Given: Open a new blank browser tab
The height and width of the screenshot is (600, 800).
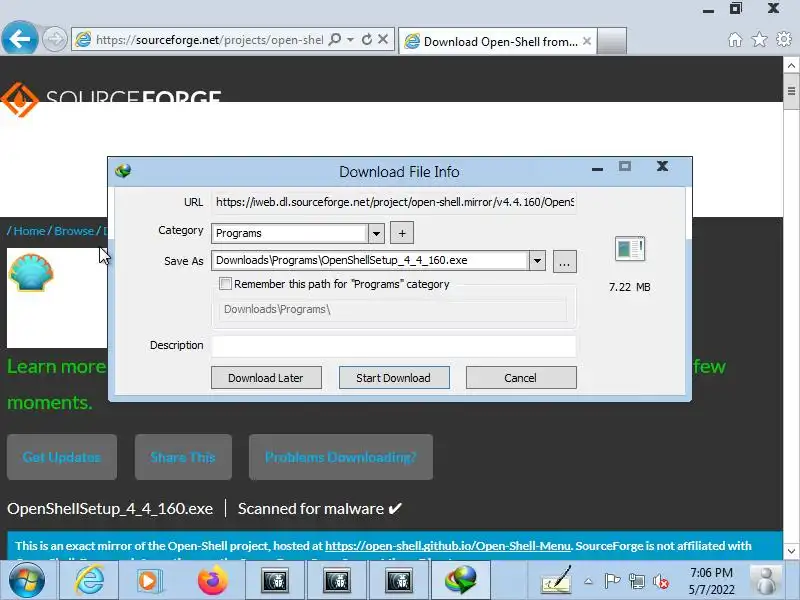Looking at the screenshot, I should click(x=612, y=41).
